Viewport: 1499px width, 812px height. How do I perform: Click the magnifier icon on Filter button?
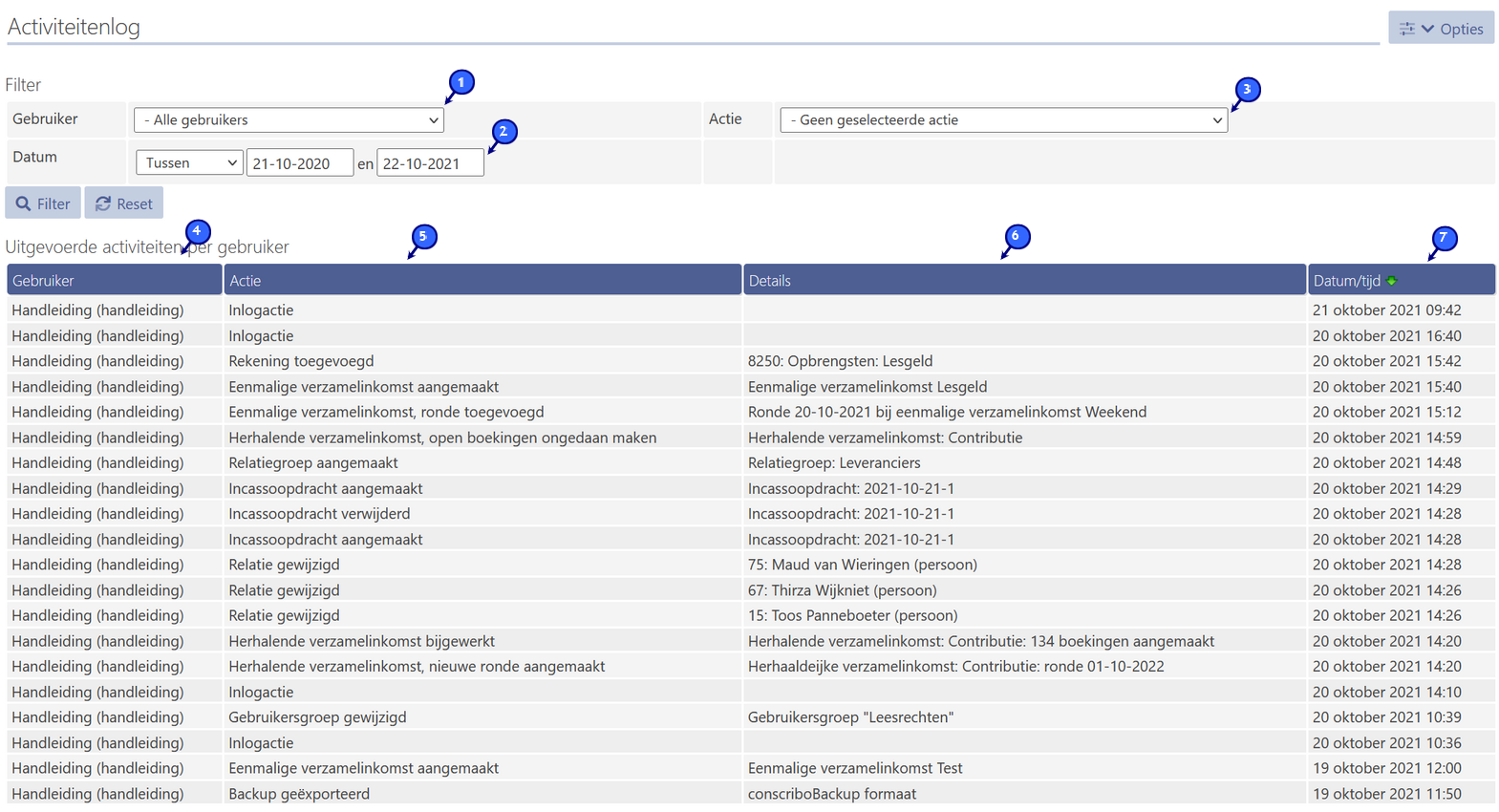23,204
